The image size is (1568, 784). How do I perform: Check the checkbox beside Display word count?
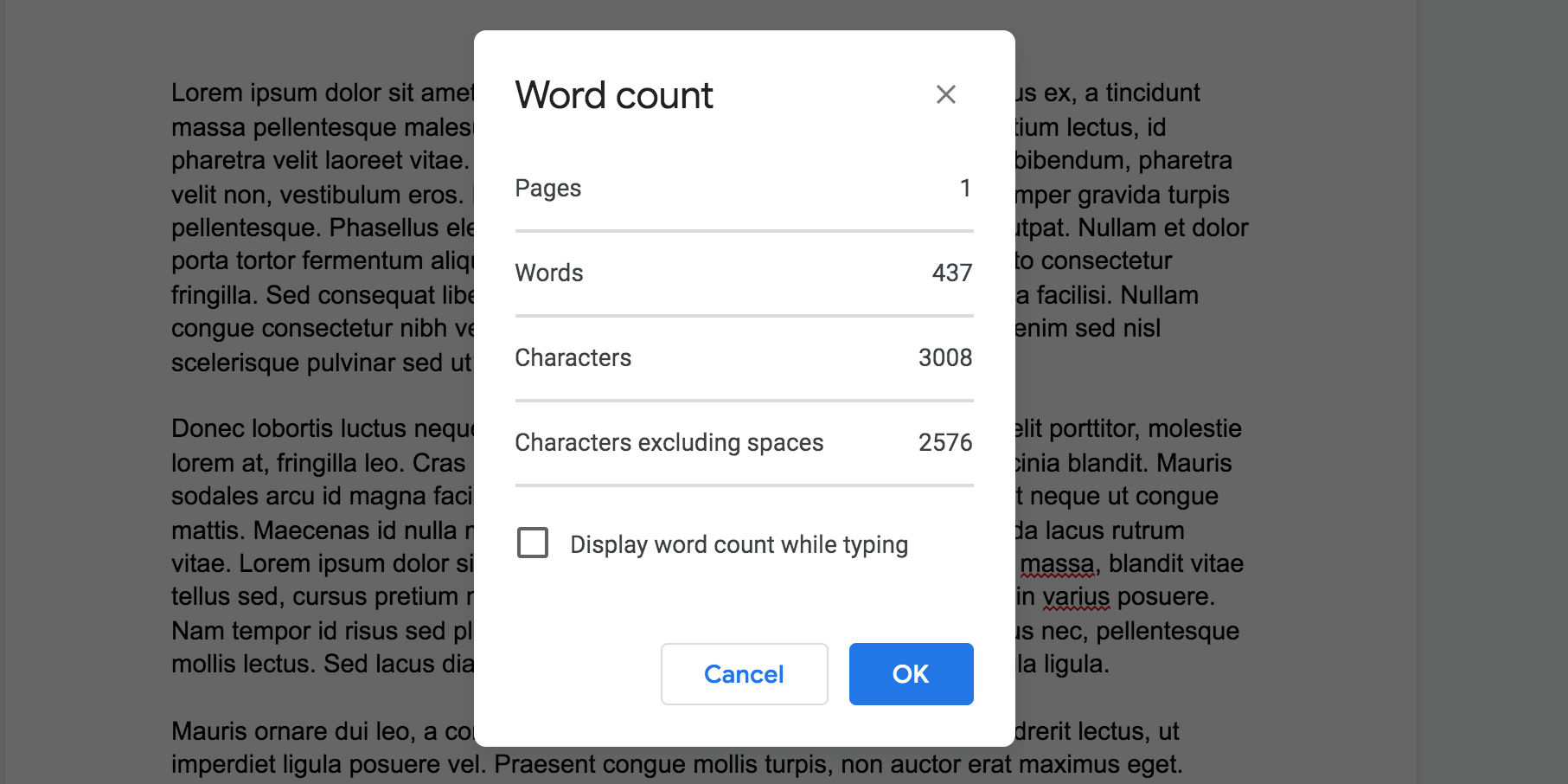(x=533, y=543)
